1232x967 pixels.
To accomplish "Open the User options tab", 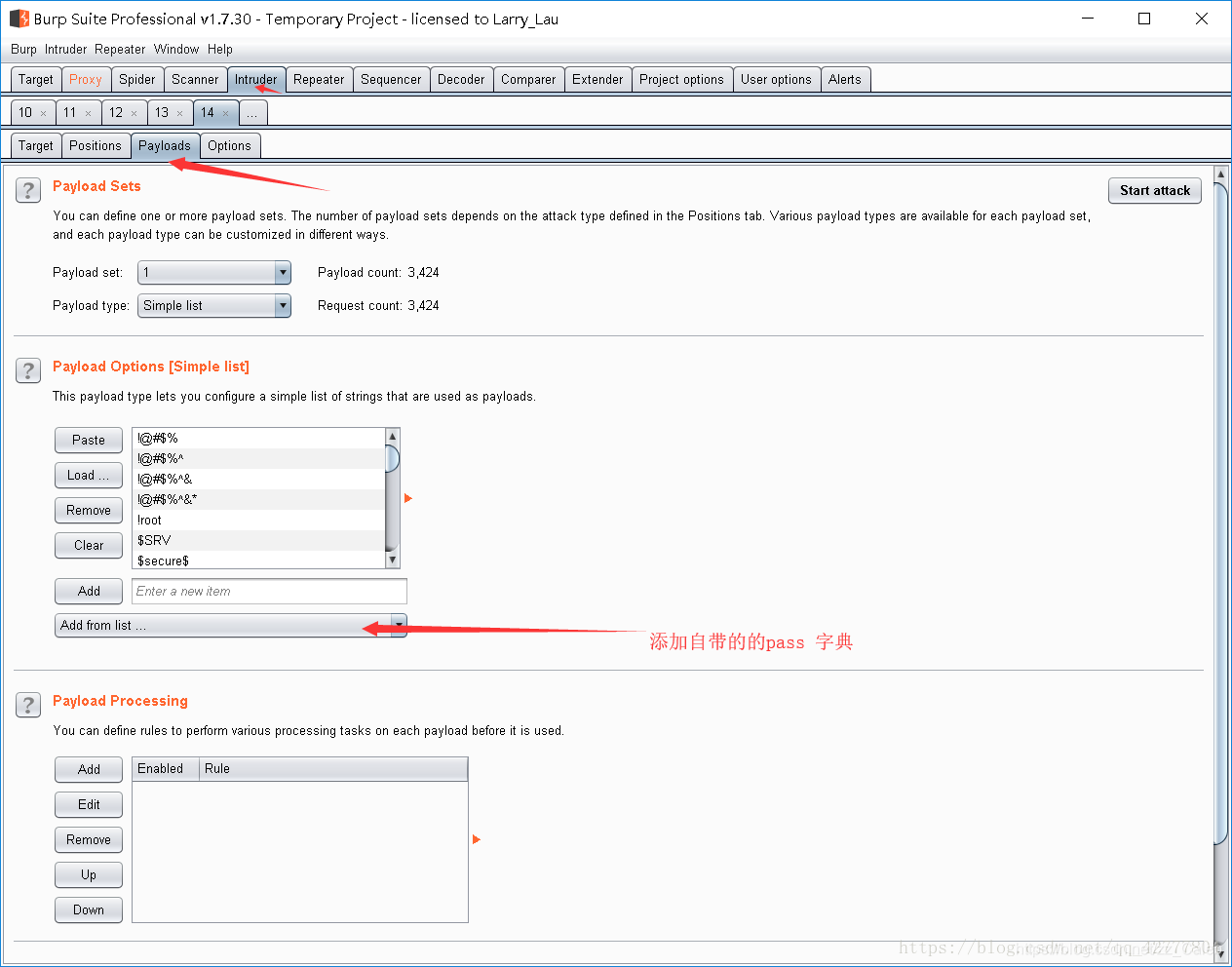I will 776,80.
